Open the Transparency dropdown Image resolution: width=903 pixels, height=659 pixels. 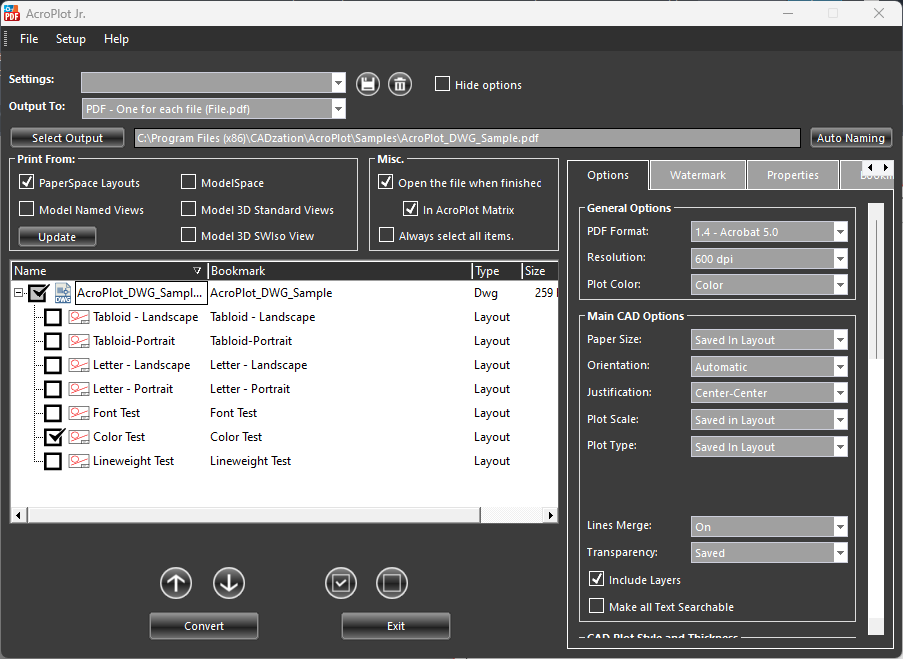[x=840, y=553]
